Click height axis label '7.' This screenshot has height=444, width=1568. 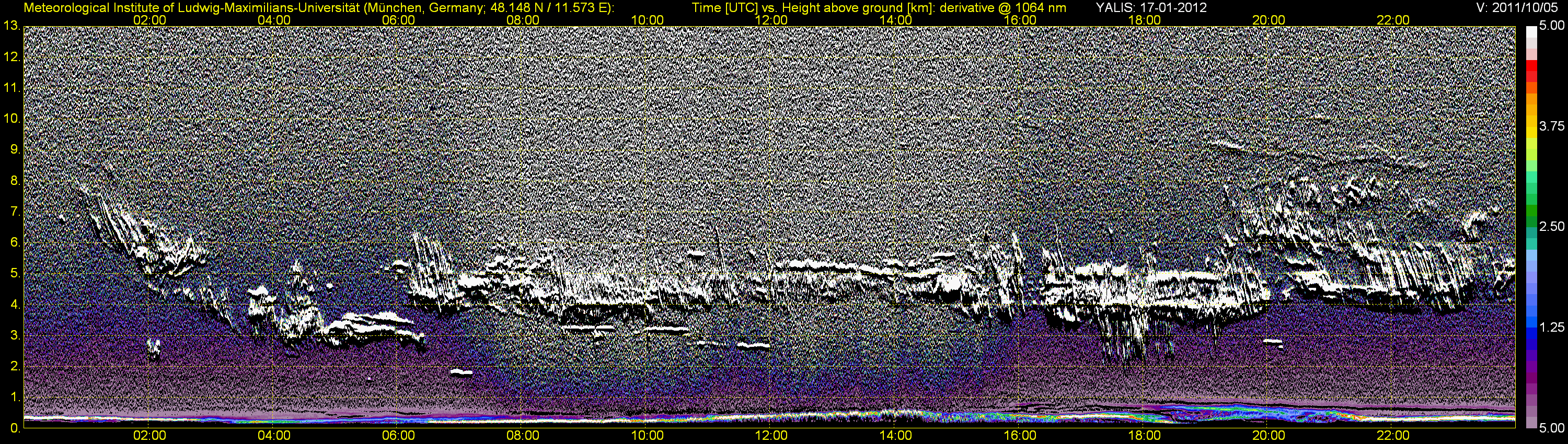pyautogui.click(x=15, y=212)
